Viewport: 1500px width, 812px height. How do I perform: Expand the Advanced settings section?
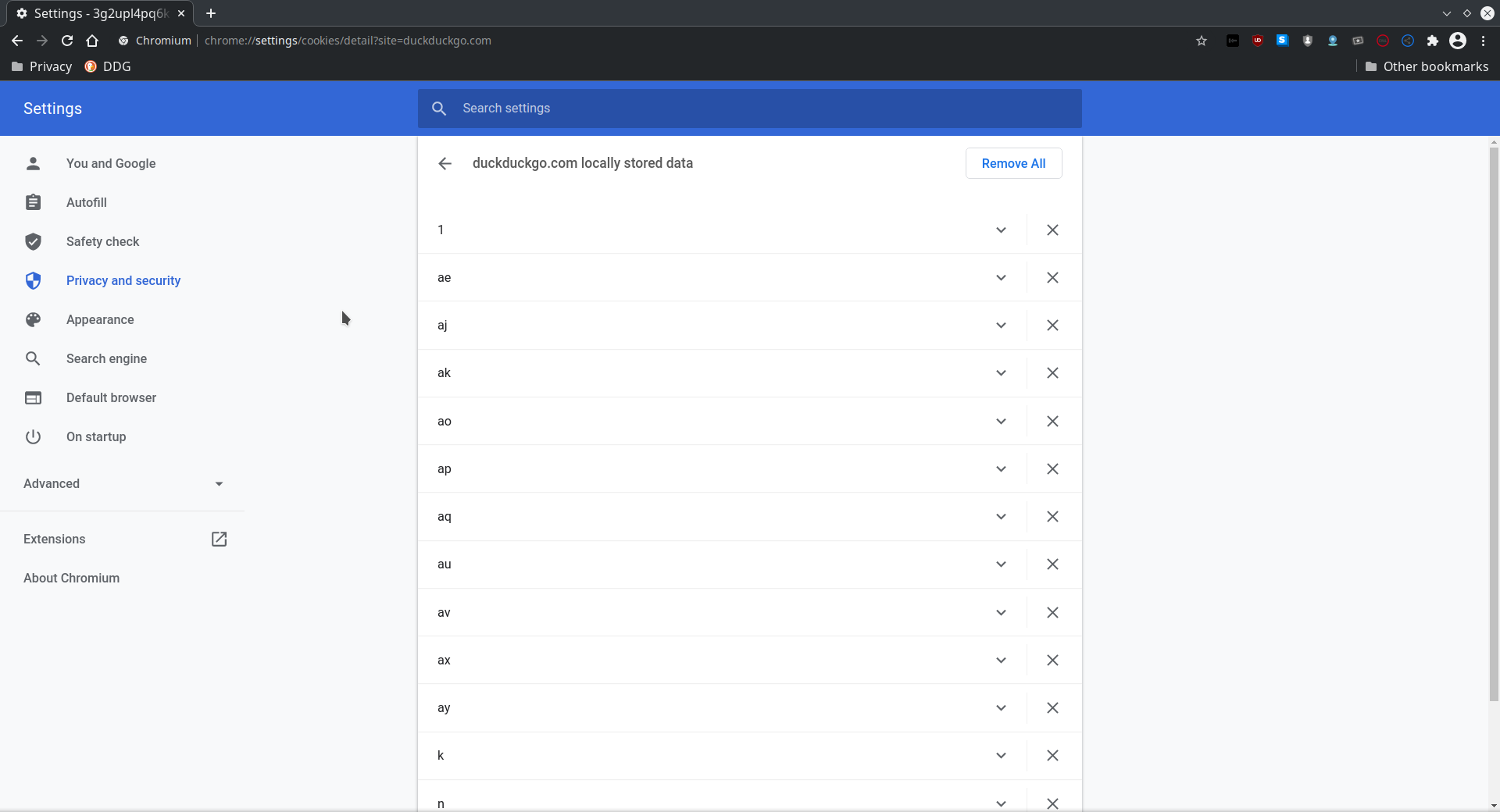[x=123, y=483]
